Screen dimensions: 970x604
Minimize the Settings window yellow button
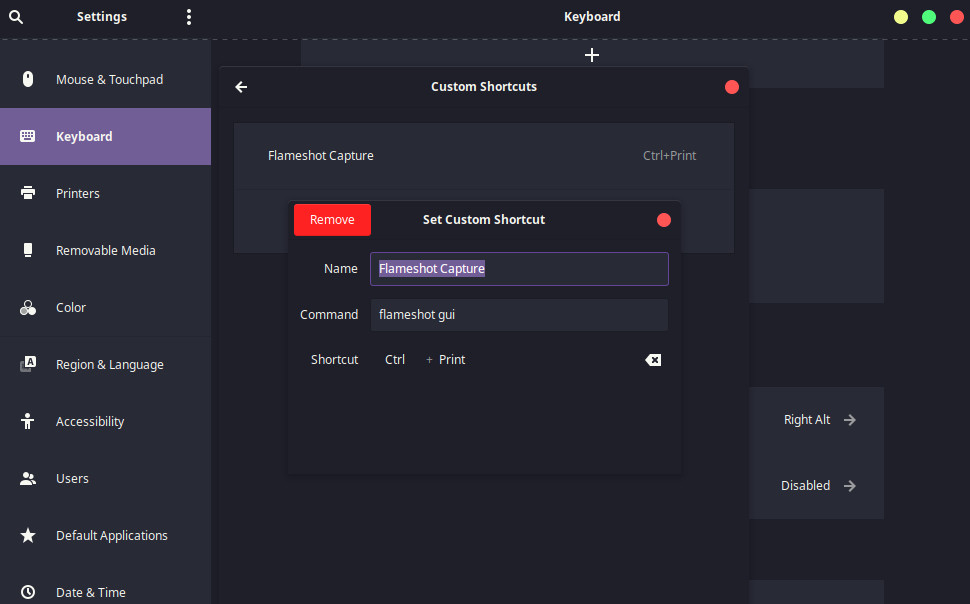(x=901, y=17)
